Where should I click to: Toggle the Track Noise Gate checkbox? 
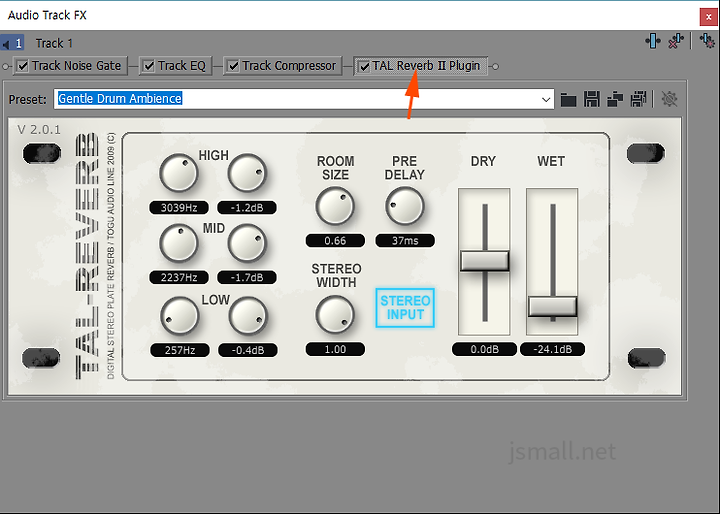tap(22, 66)
